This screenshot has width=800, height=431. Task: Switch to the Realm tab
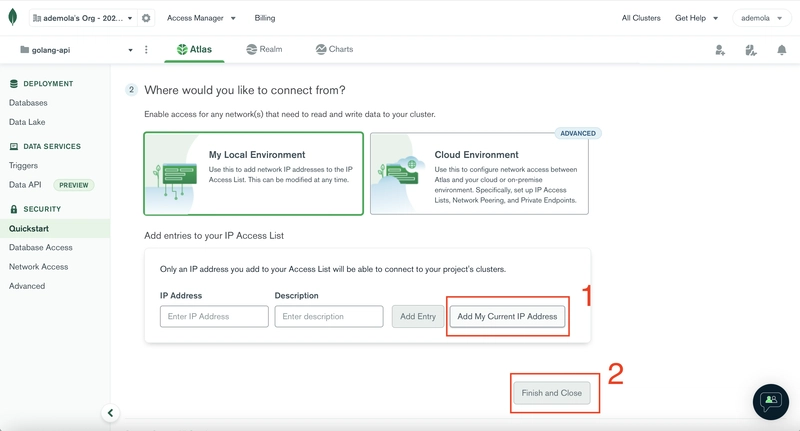point(264,49)
